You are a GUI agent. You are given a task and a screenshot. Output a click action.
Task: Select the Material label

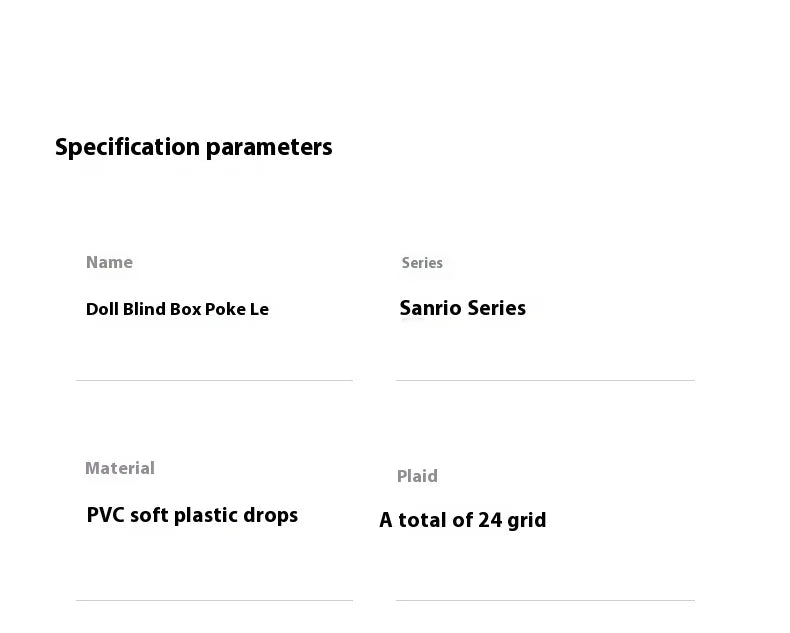pyautogui.click(x=120, y=468)
